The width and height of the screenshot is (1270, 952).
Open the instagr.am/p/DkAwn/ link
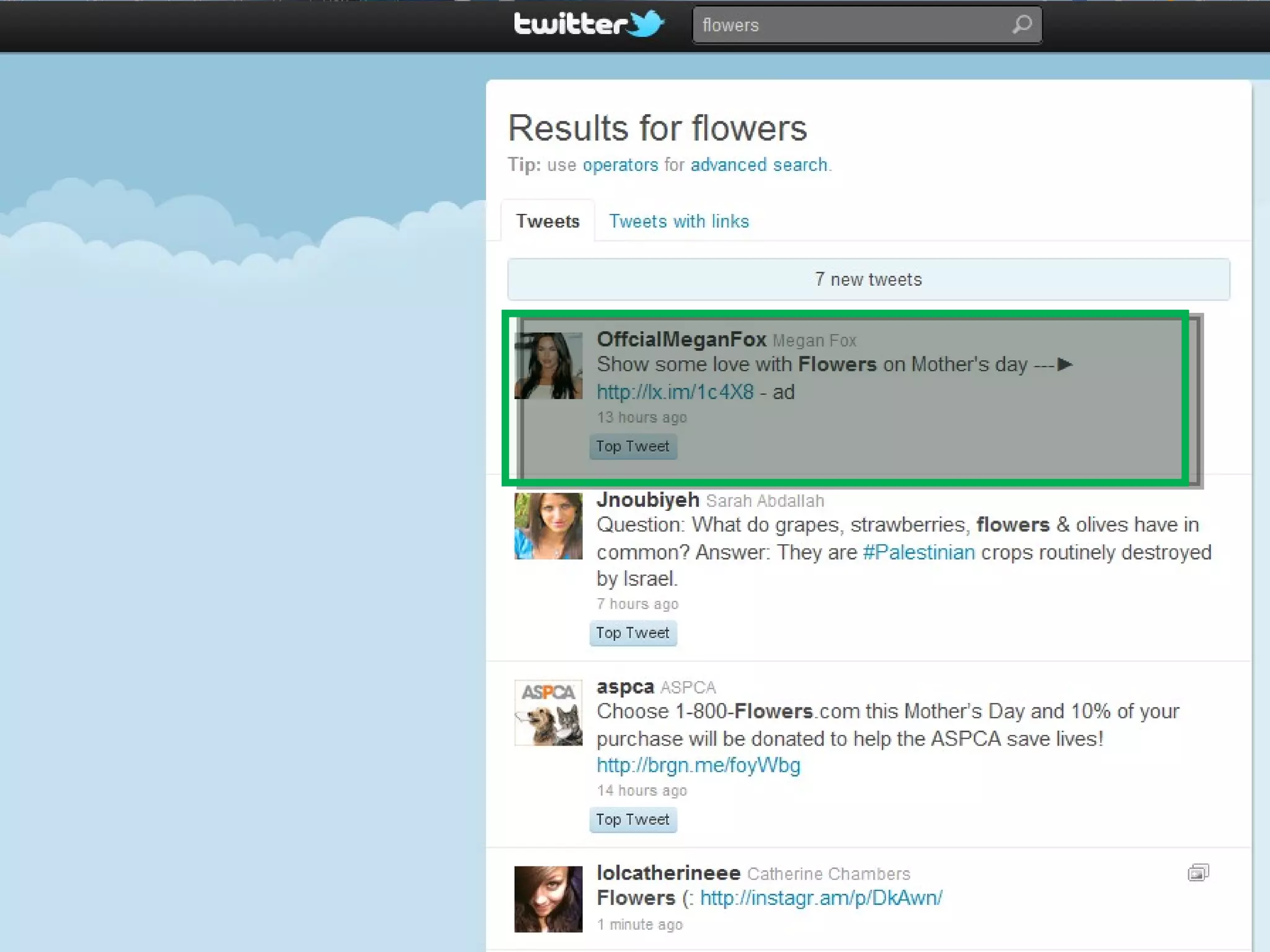tap(820, 897)
